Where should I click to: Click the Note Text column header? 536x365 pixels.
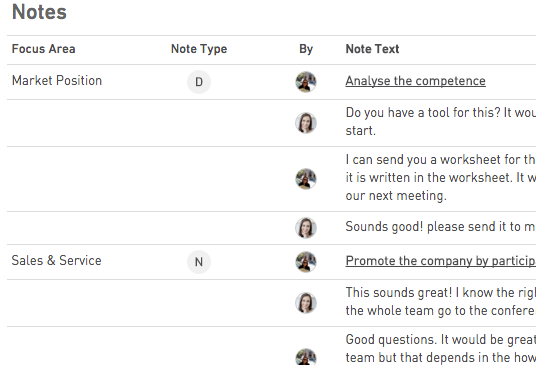tap(372, 49)
